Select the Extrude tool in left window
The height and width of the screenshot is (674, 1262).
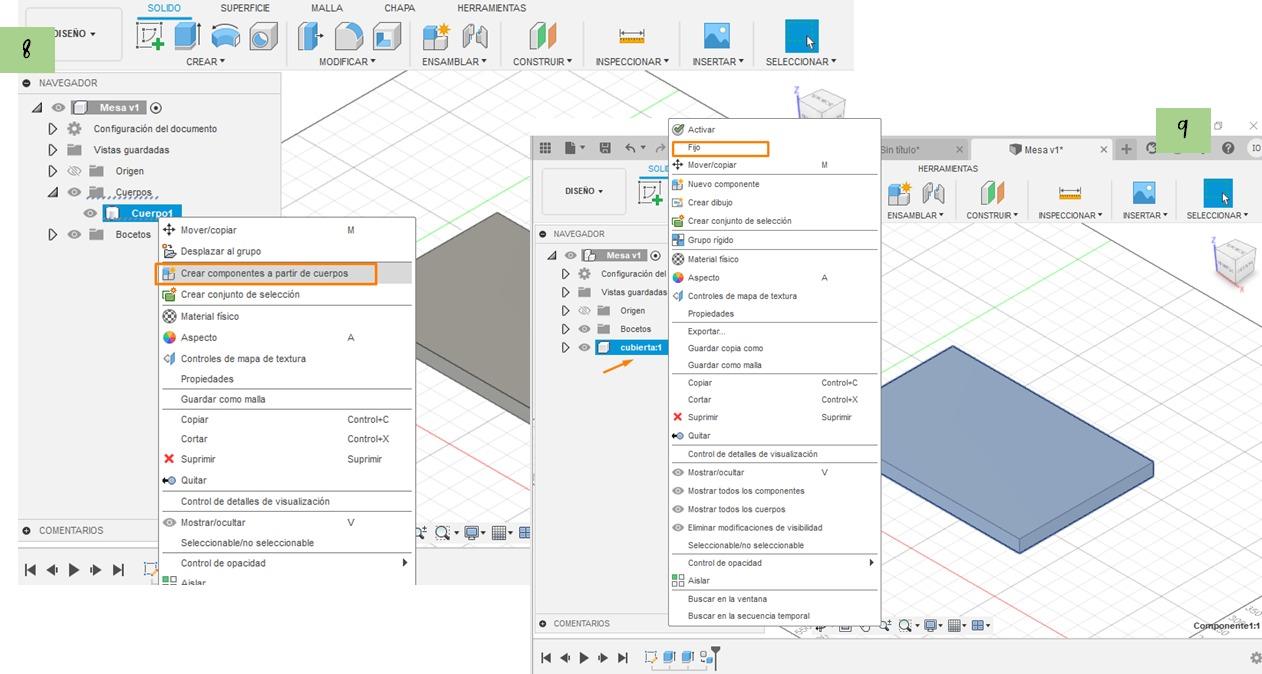coord(187,36)
